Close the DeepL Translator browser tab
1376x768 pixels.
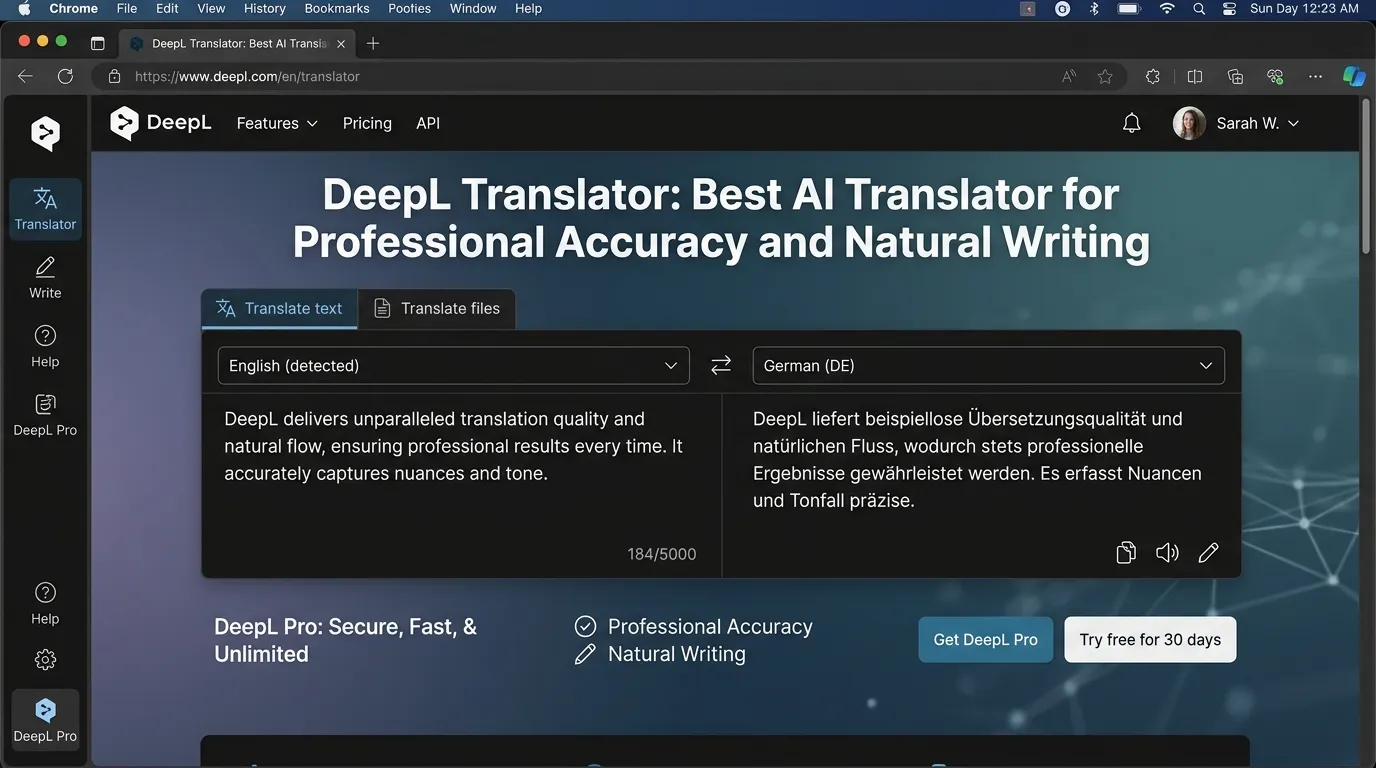tap(341, 44)
